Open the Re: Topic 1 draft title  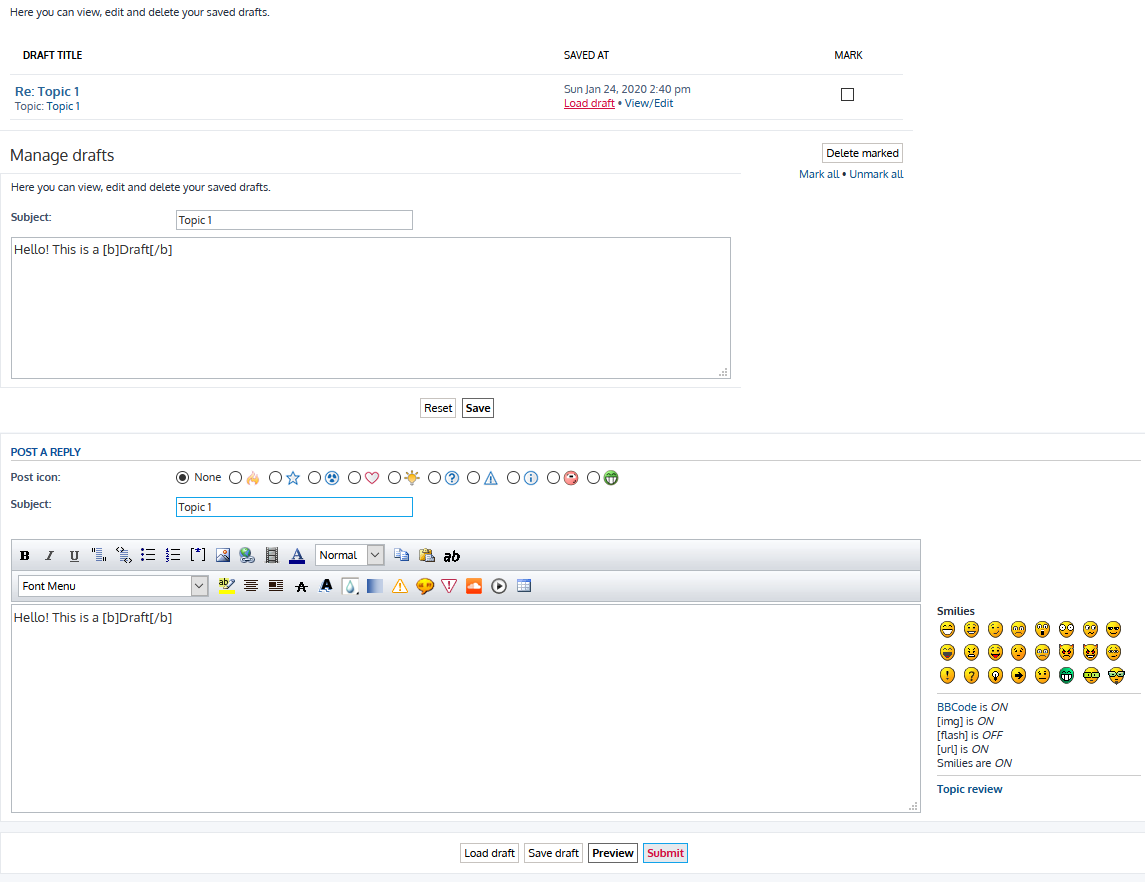point(47,91)
